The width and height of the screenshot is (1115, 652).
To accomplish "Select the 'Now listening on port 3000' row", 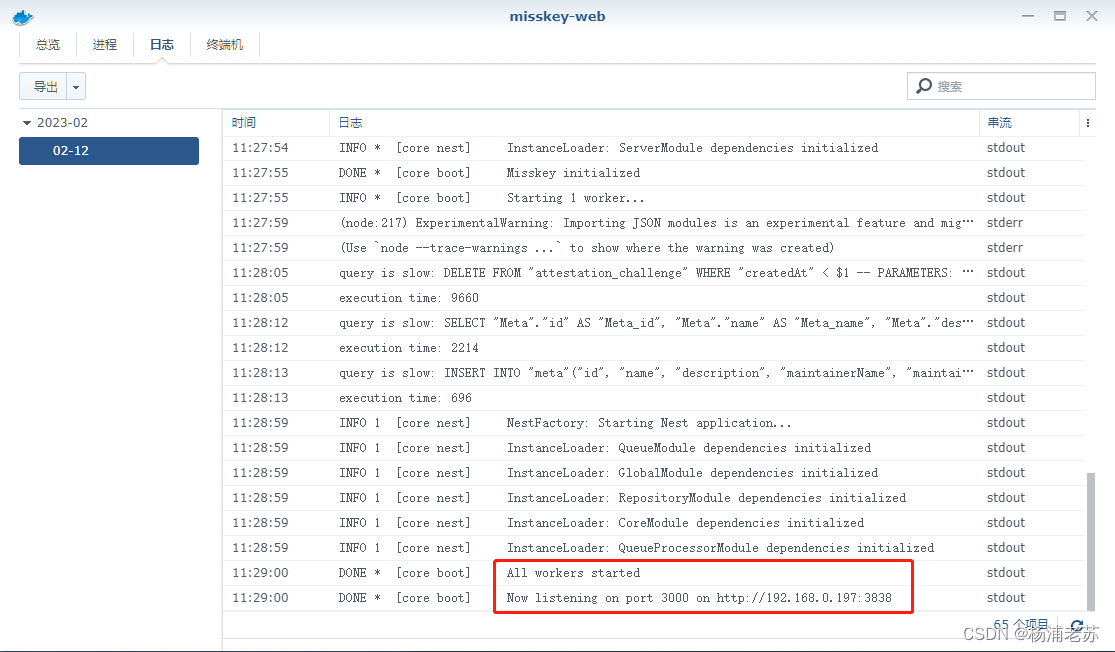I will 654,597.
